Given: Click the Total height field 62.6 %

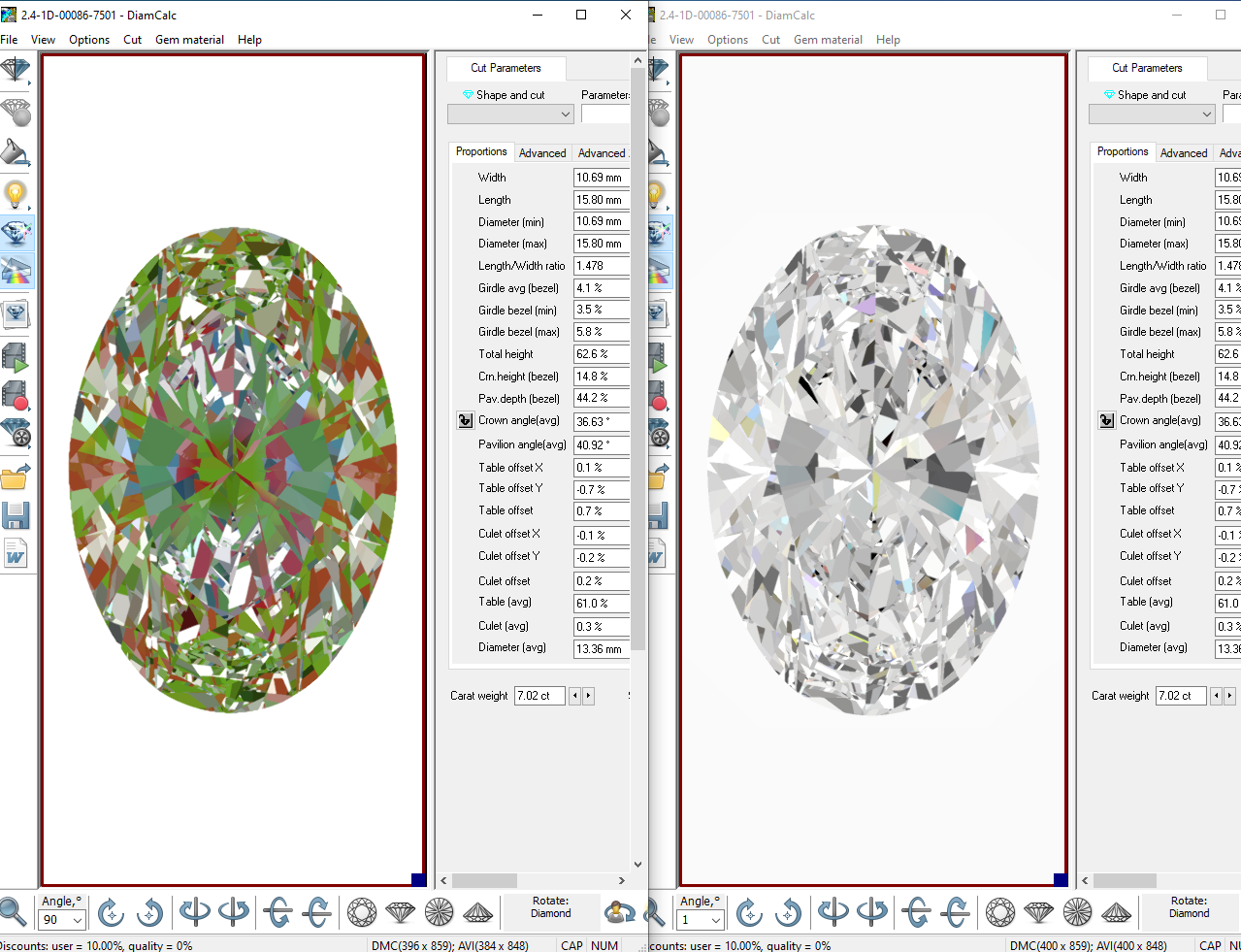Looking at the screenshot, I should 602,354.
